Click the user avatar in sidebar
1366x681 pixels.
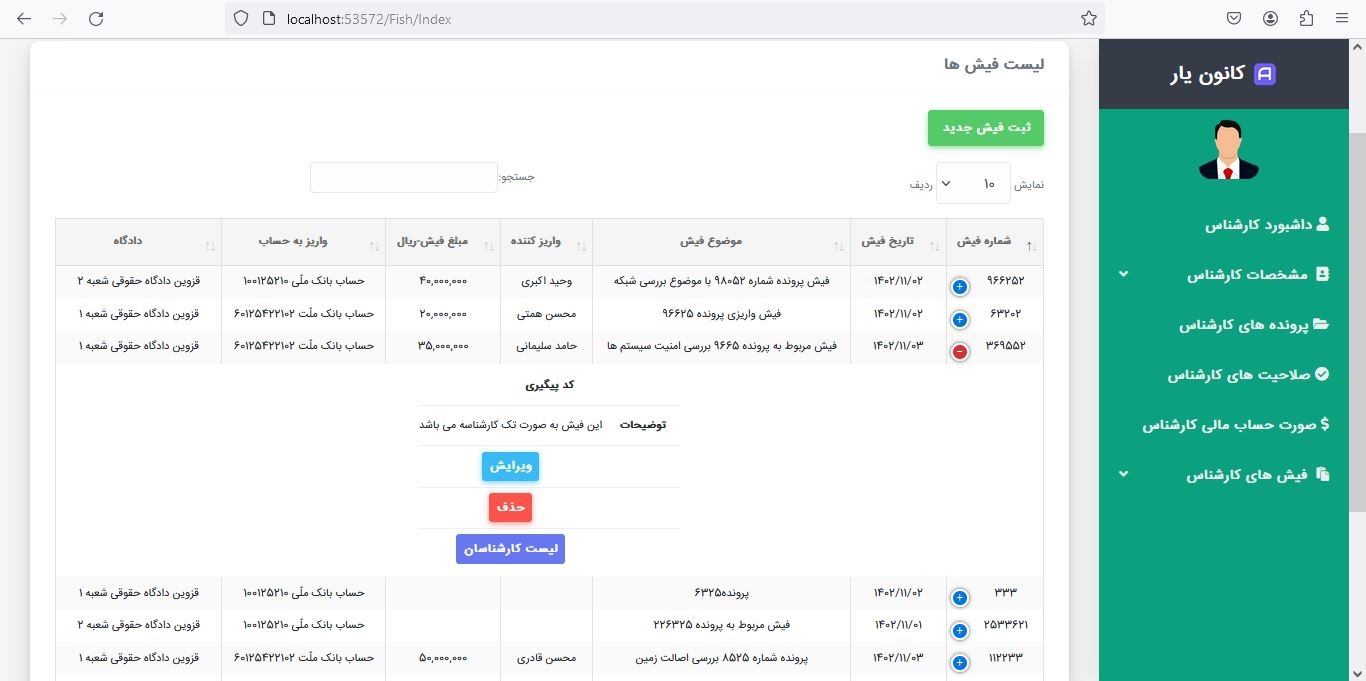click(x=1228, y=151)
